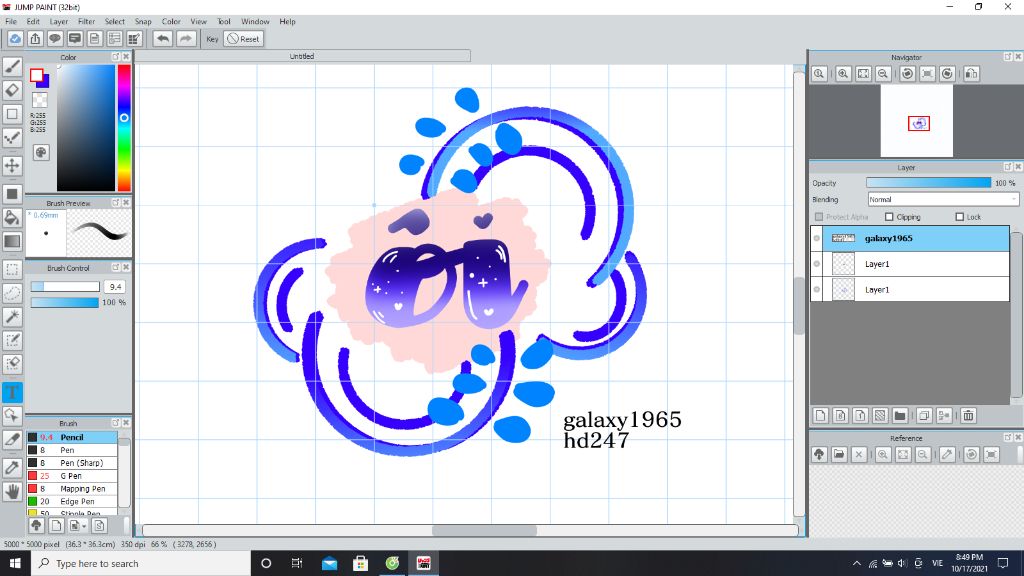Select the rectangular Selection tool

12,269
